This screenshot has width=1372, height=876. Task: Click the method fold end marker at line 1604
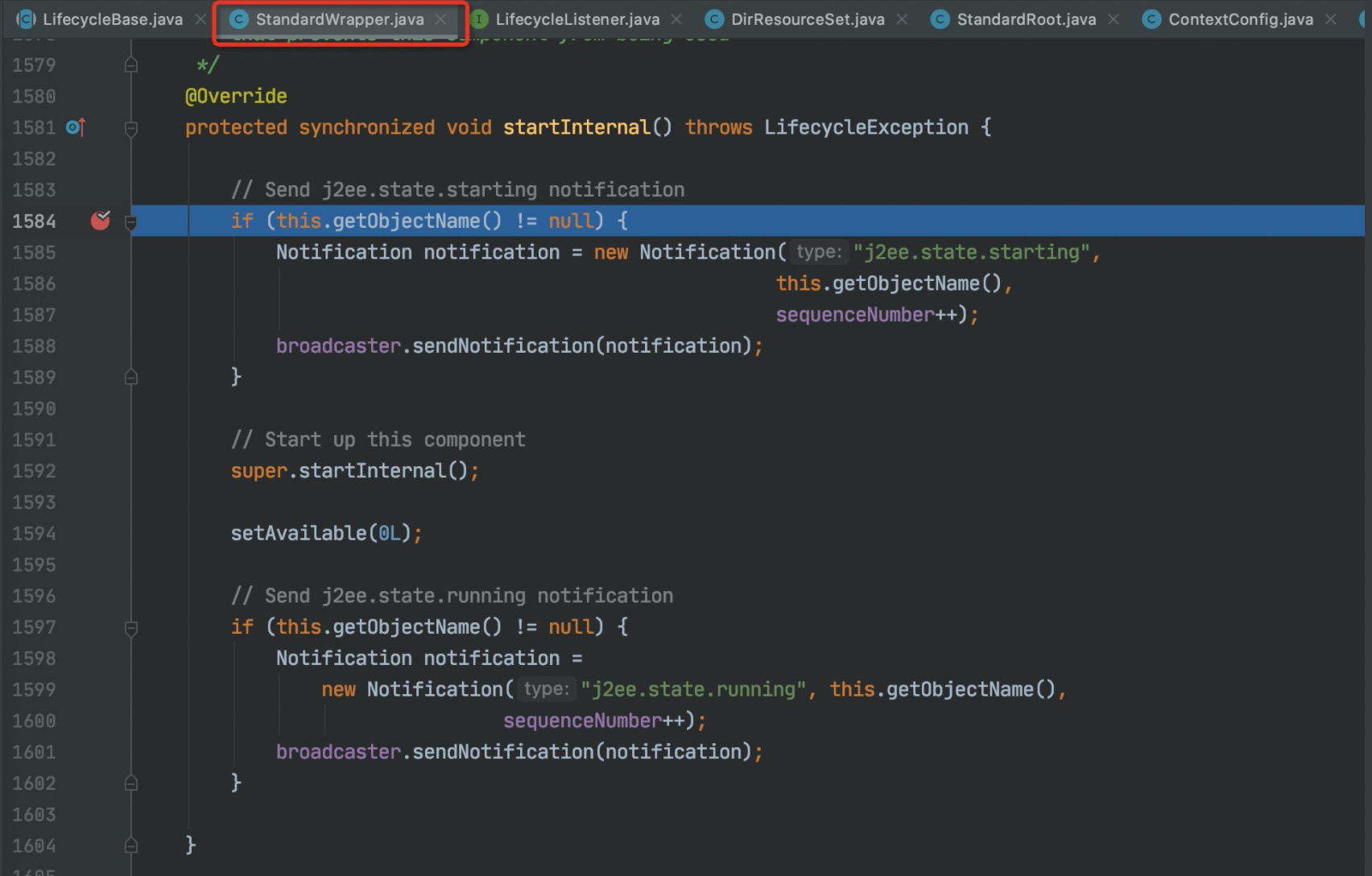[x=131, y=845]
